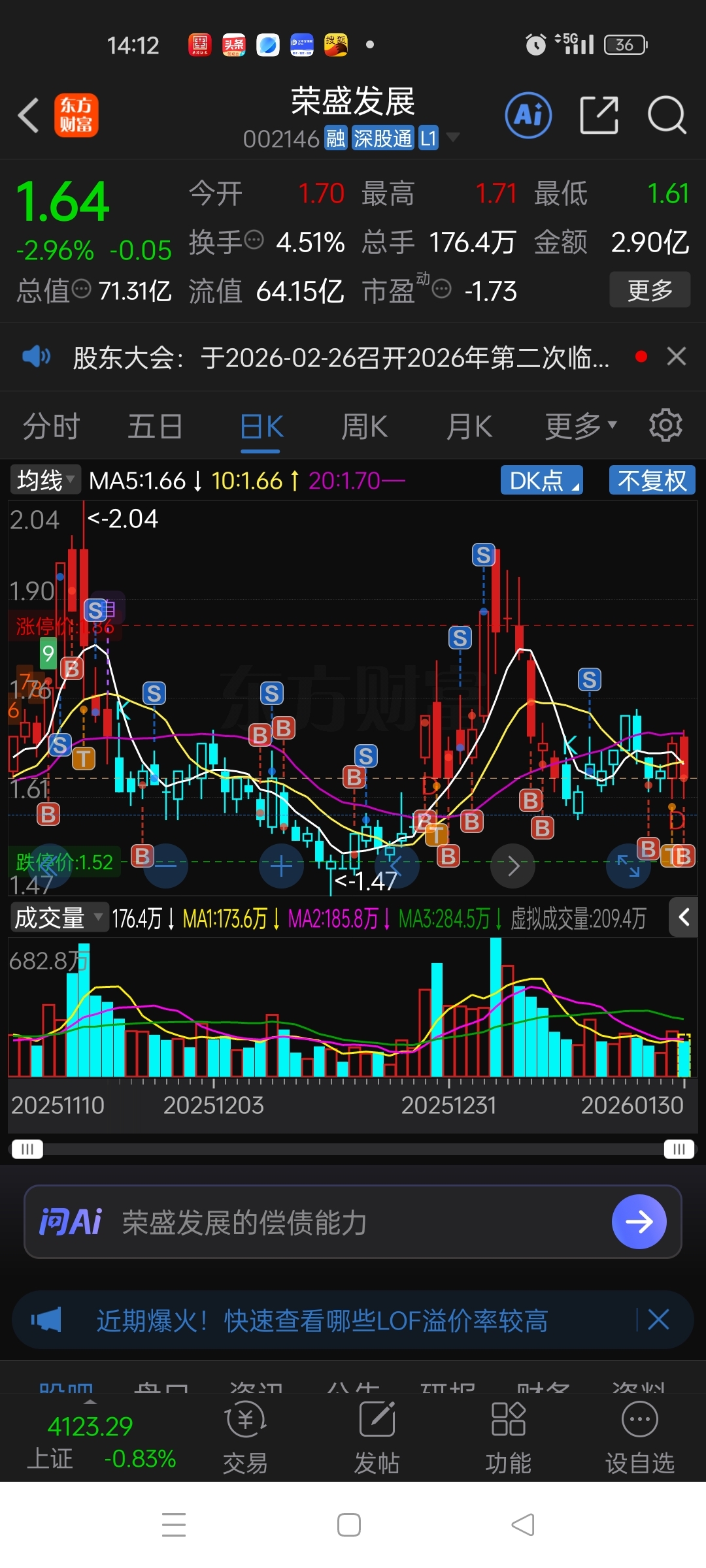Tap stock name 荣盛发展 title

tap(353, 101)
